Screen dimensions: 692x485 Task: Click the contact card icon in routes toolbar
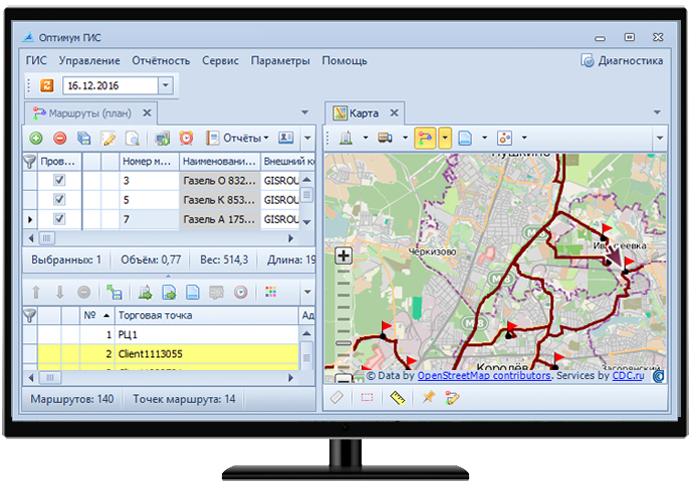286,138
